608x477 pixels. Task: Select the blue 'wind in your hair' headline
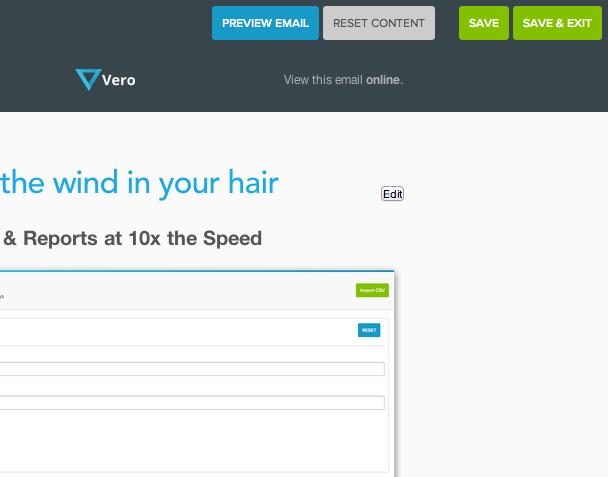139,183
